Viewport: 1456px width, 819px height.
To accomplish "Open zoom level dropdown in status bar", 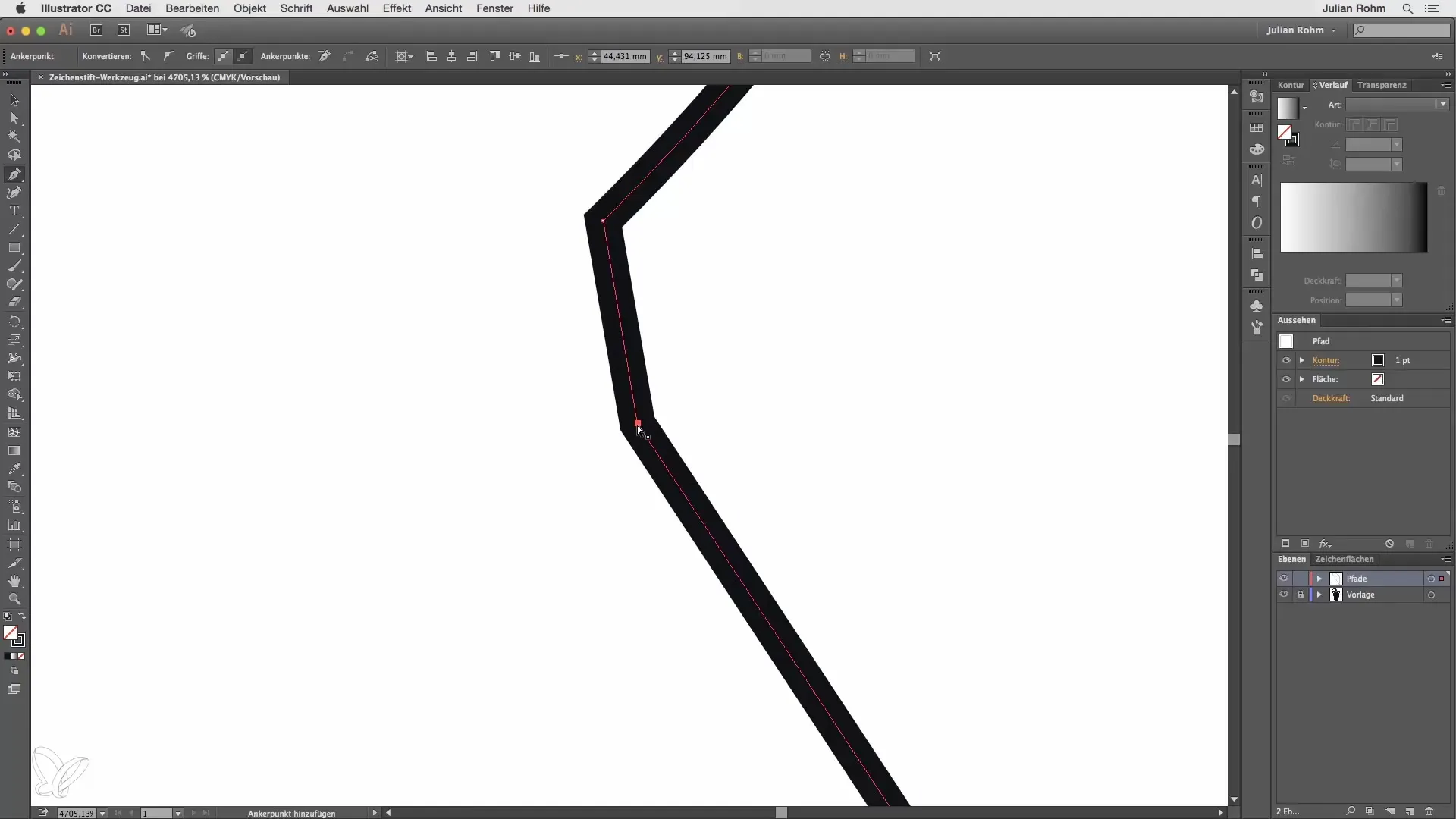I will (102, 813).
